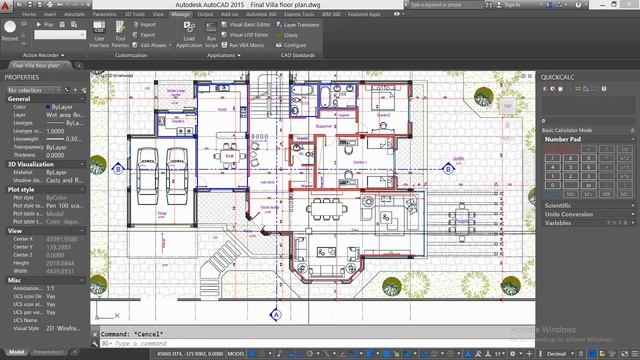
Task: Collapse the 3D Visualization section
Action: 82,164
